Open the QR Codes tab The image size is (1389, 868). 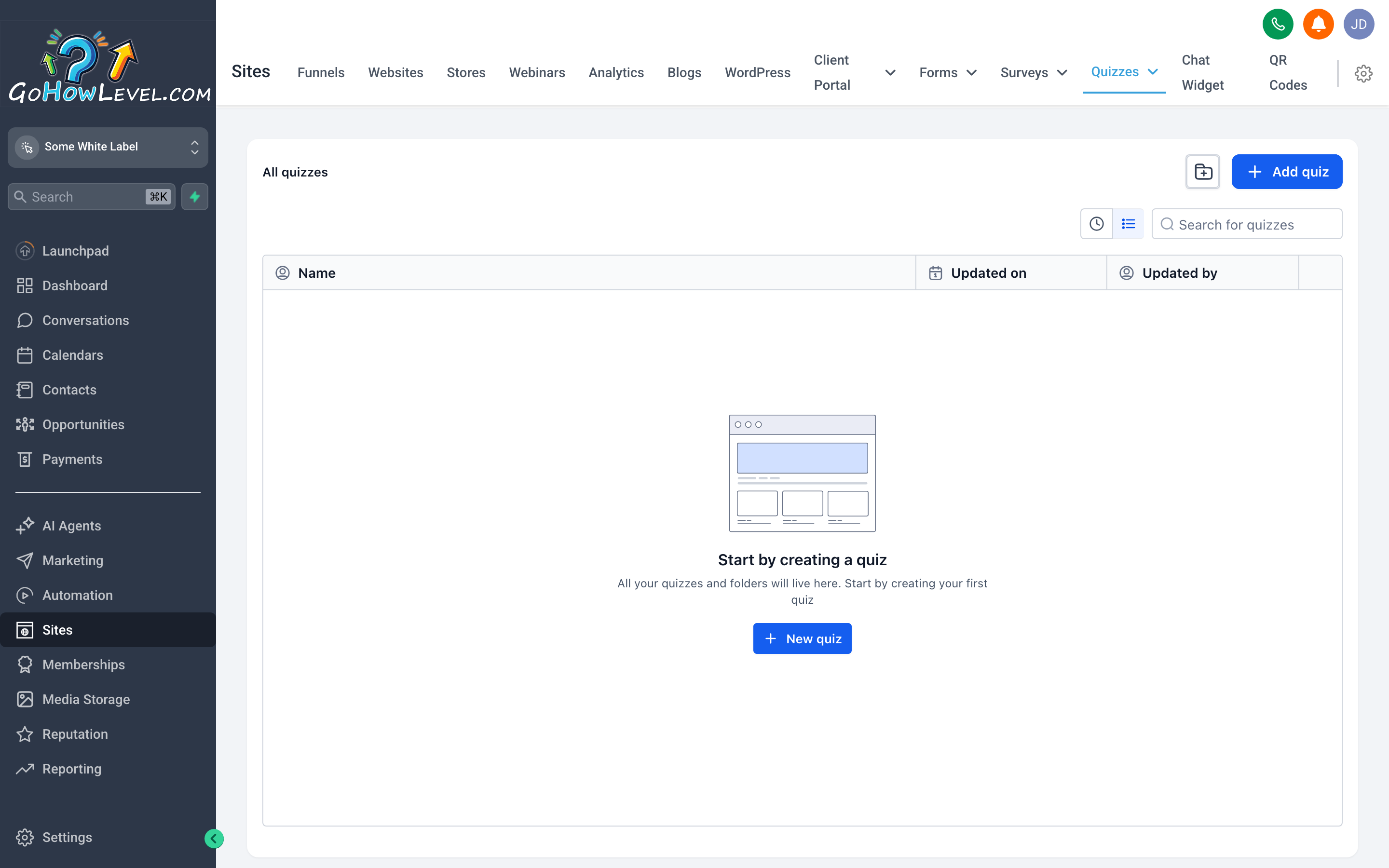coord(1288,72)
